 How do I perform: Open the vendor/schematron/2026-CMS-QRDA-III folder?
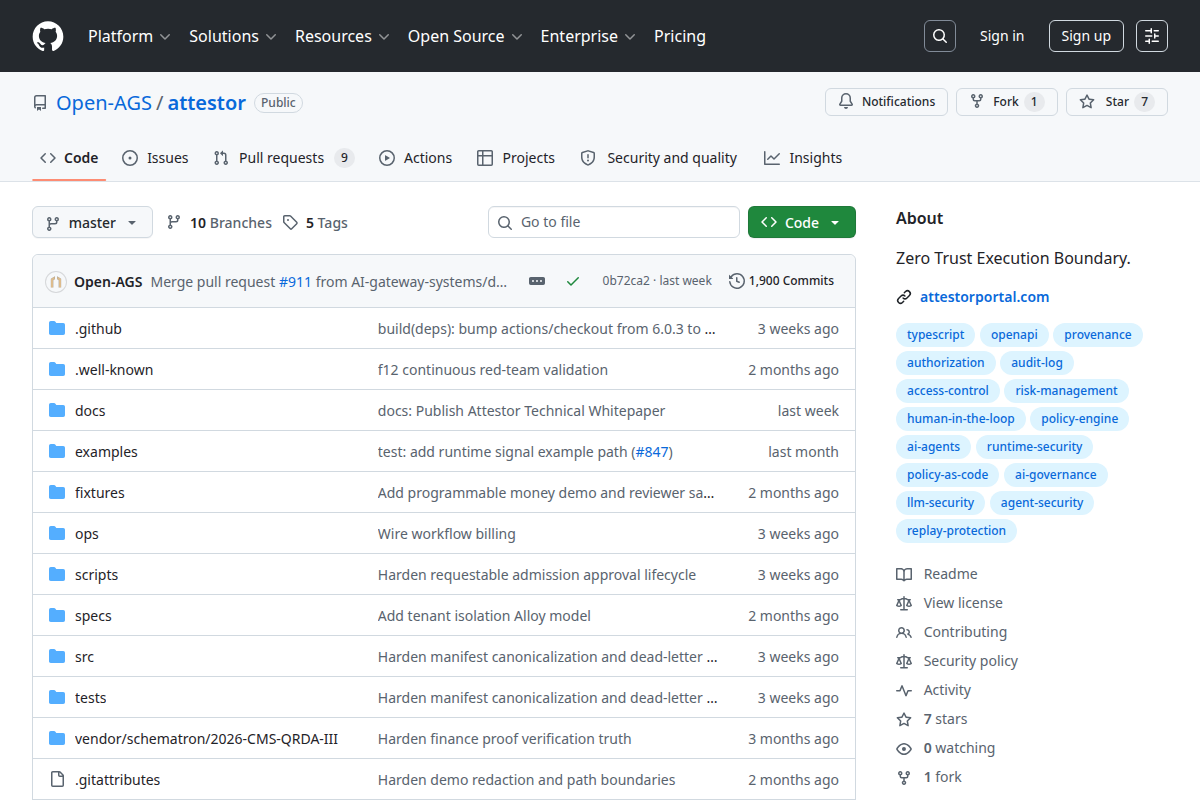206,739
